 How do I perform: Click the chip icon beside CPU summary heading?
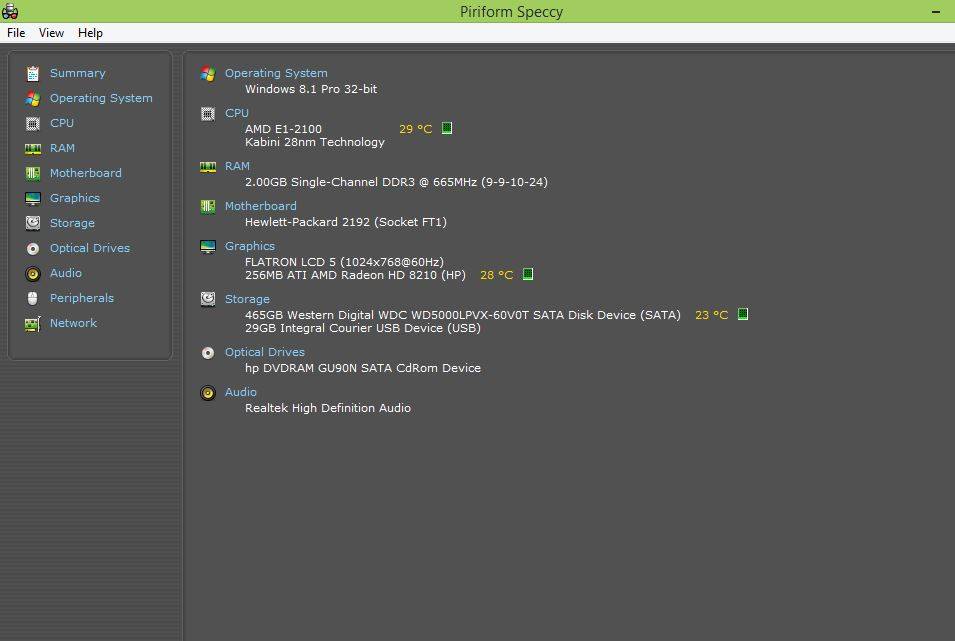(208, 114)
